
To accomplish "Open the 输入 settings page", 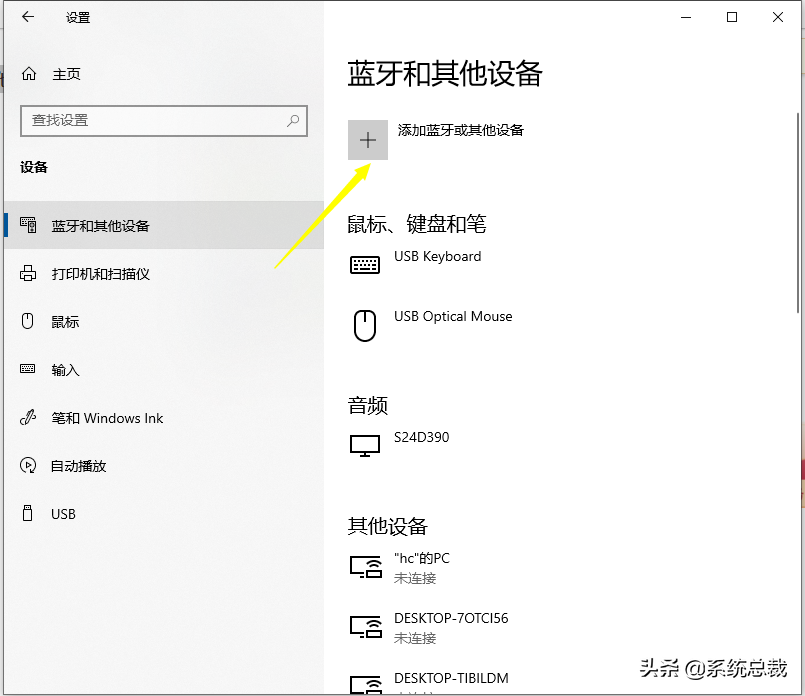I will coord(65,370).
